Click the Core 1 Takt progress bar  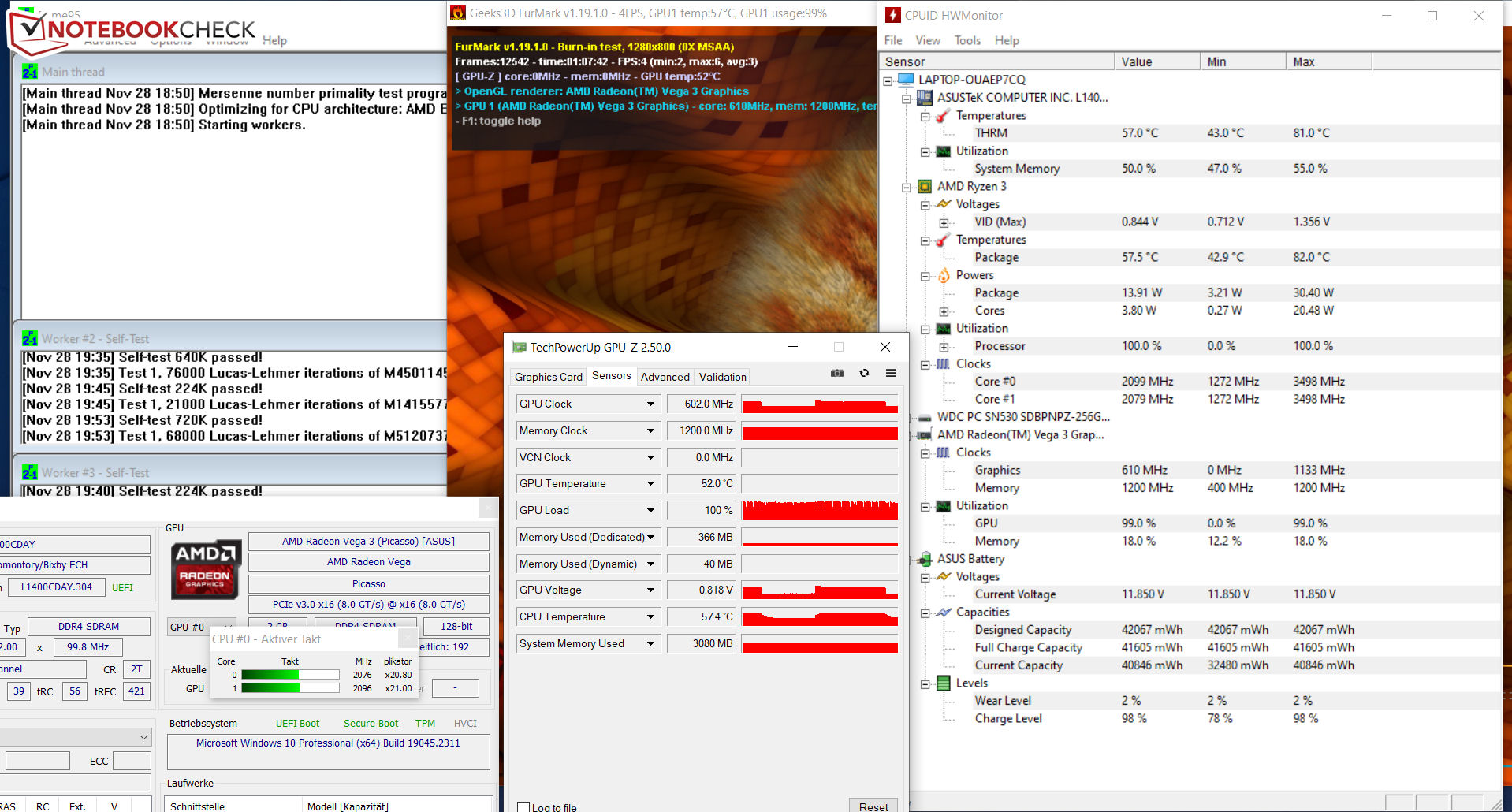click(x=290, y=688)
